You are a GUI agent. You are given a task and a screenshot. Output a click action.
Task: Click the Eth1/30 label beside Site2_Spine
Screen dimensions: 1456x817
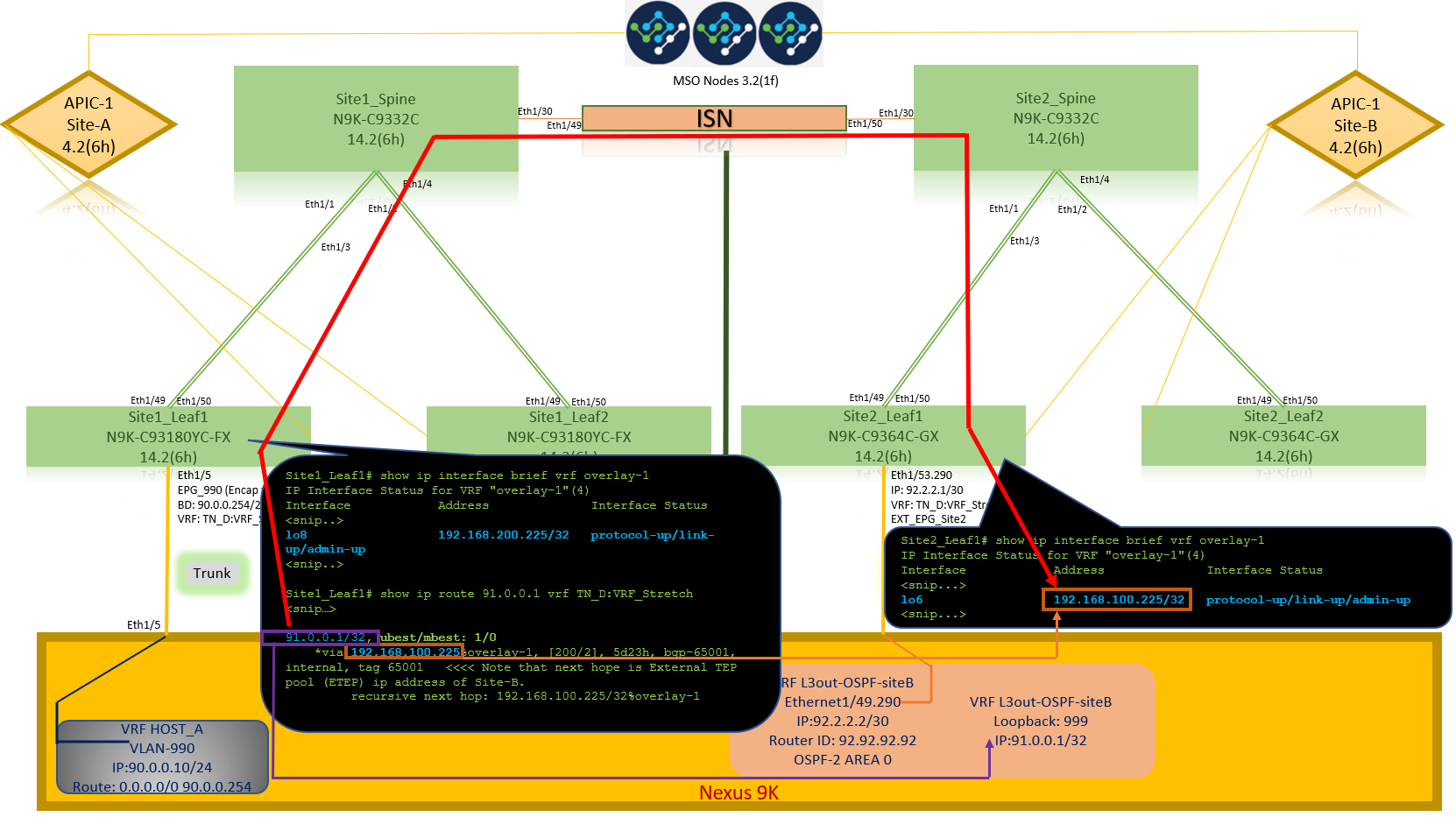(x=896, y=113)
